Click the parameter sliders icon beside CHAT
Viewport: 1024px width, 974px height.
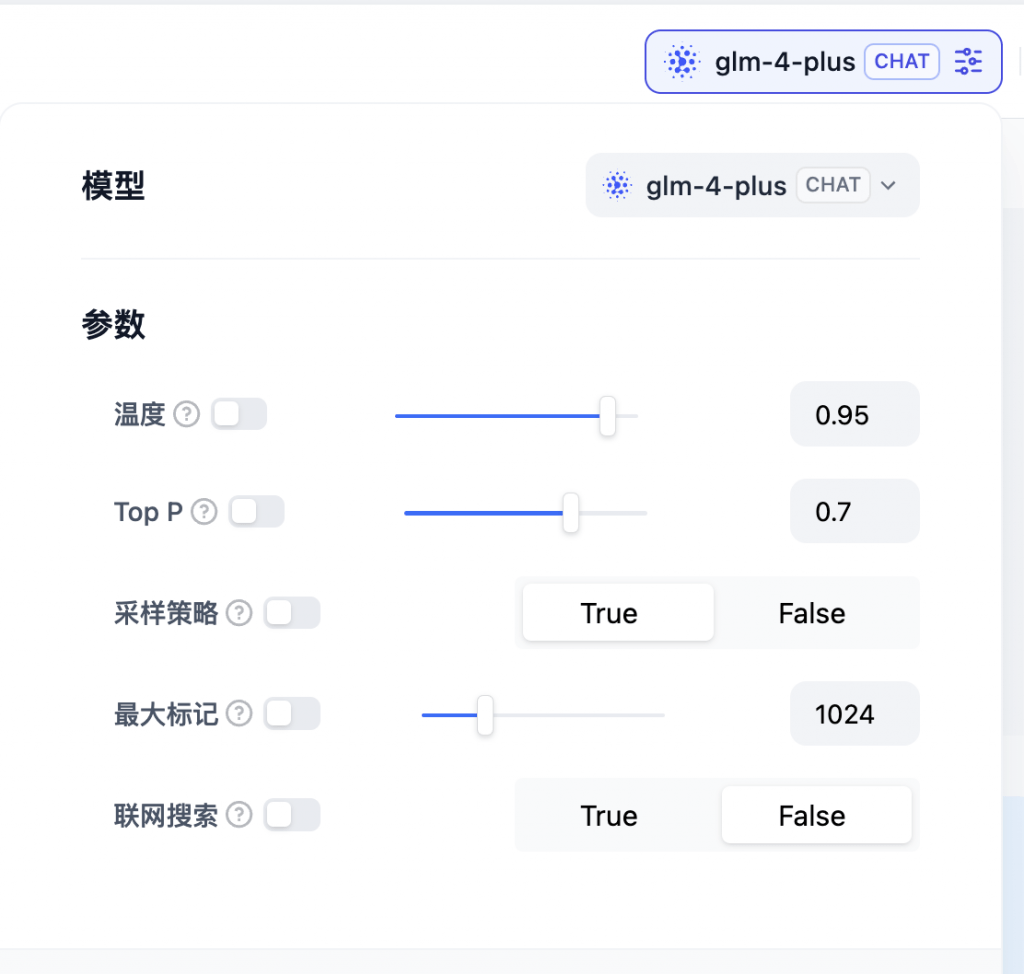click(x=968, y=61)
